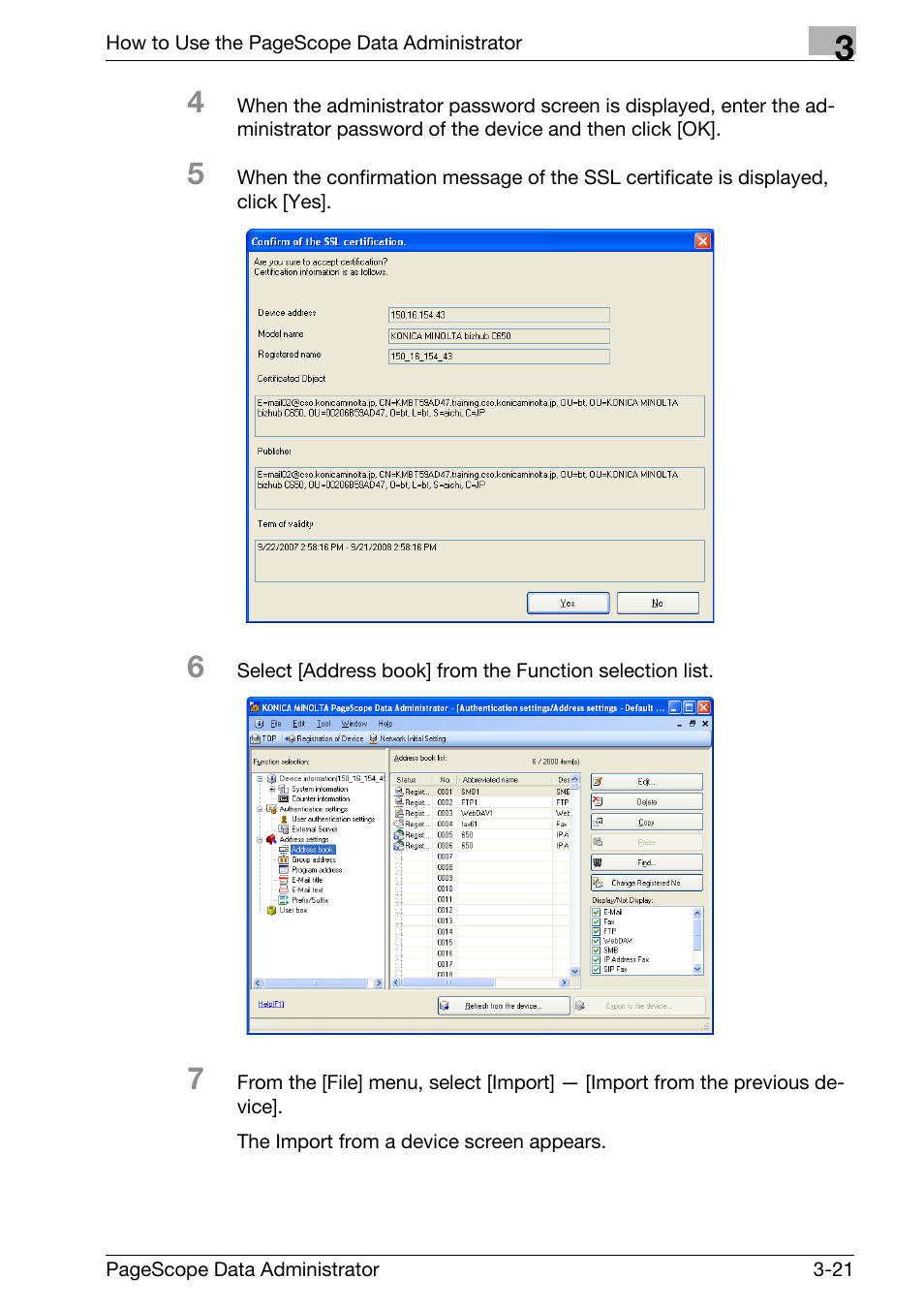Viewport: 924px width, 1310px height.
Task: Collapse the Address settings tree node
Action: pos(260,840)
